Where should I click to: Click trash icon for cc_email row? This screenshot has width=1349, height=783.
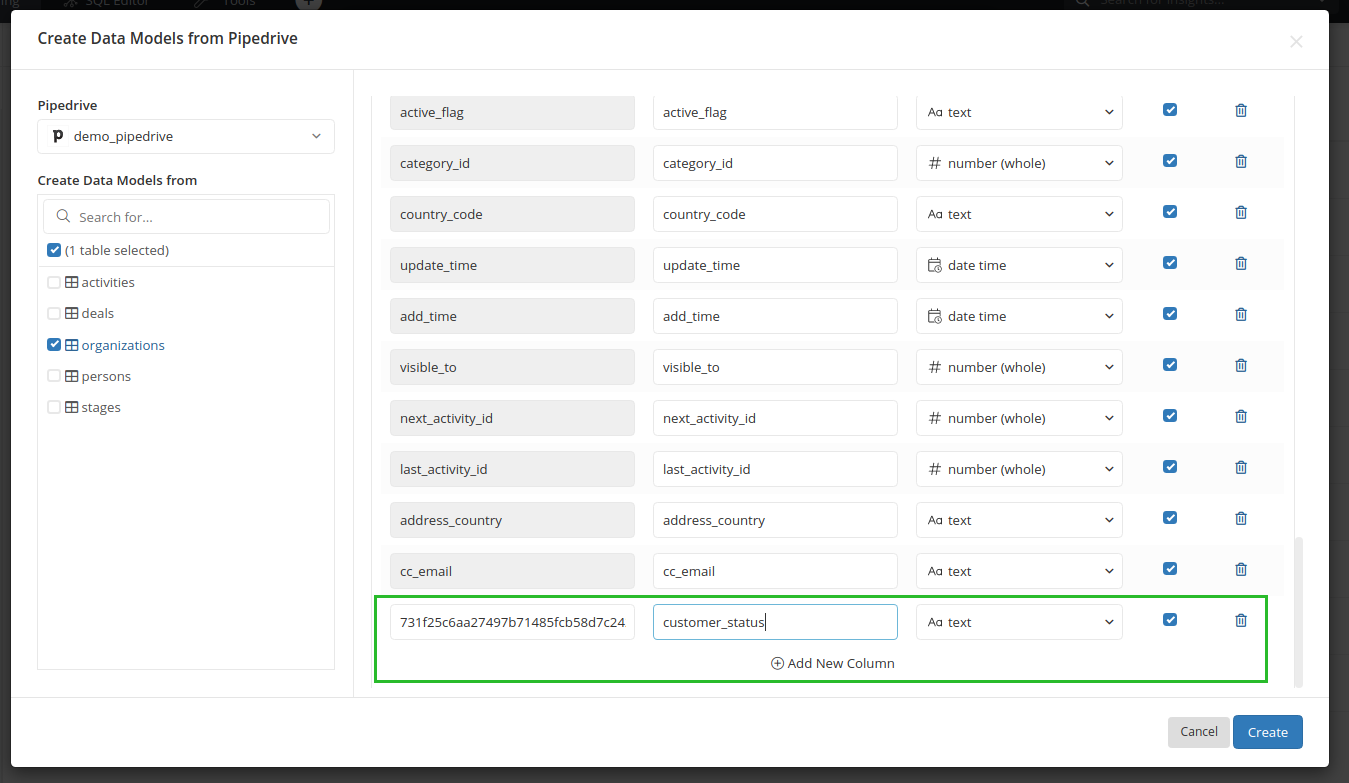pos(1241,570)
